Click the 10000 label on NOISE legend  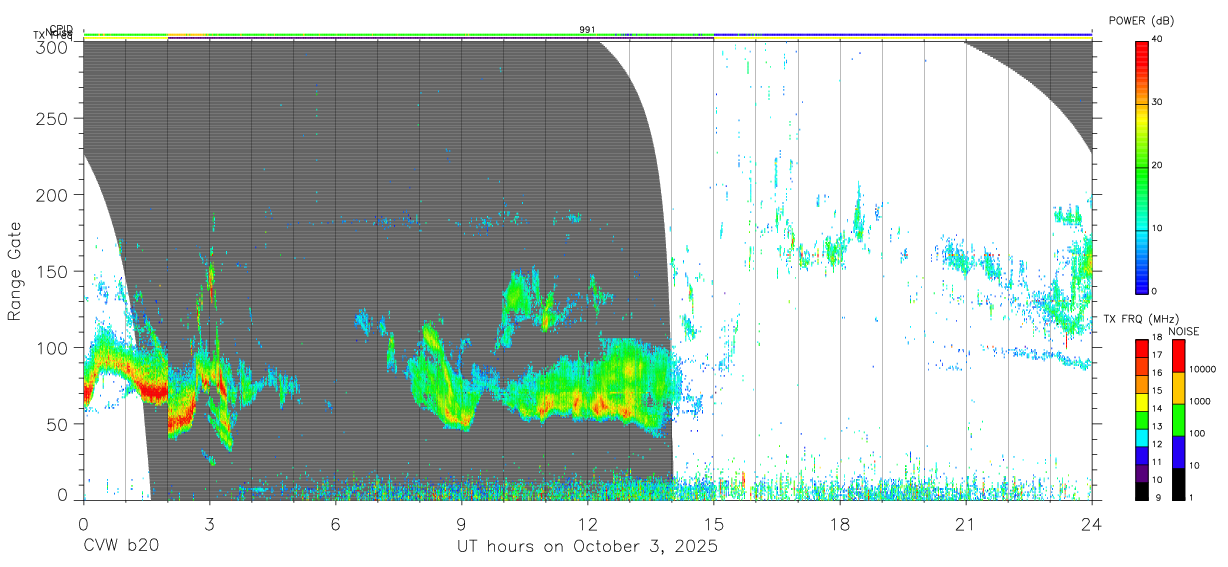coord(1203,369)
